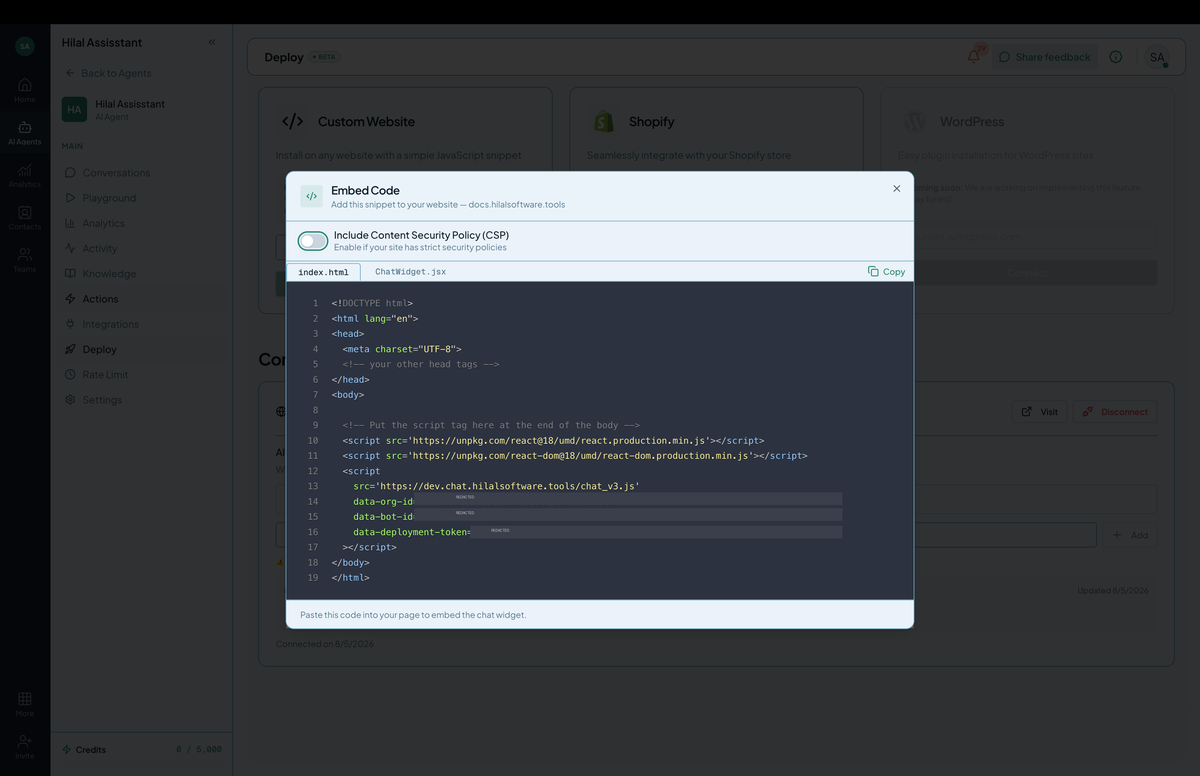1200x776 pixels.
Task: Open Settings in the sidebar
Action: [141, 400]
